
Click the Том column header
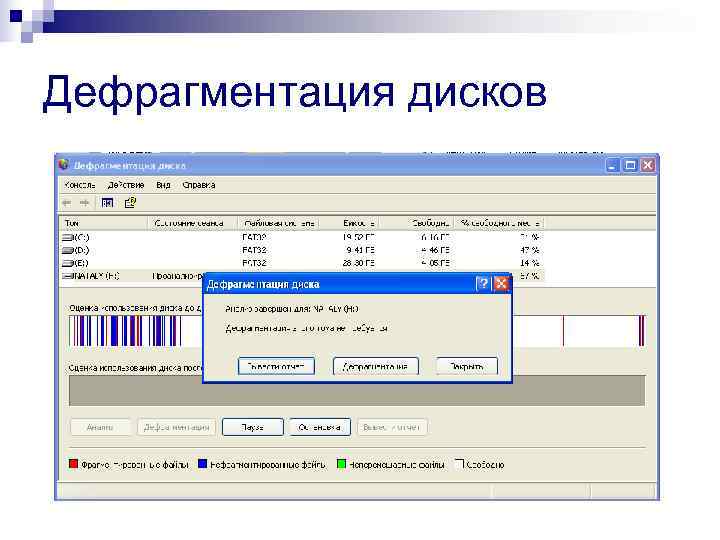[x=104, y=223]
